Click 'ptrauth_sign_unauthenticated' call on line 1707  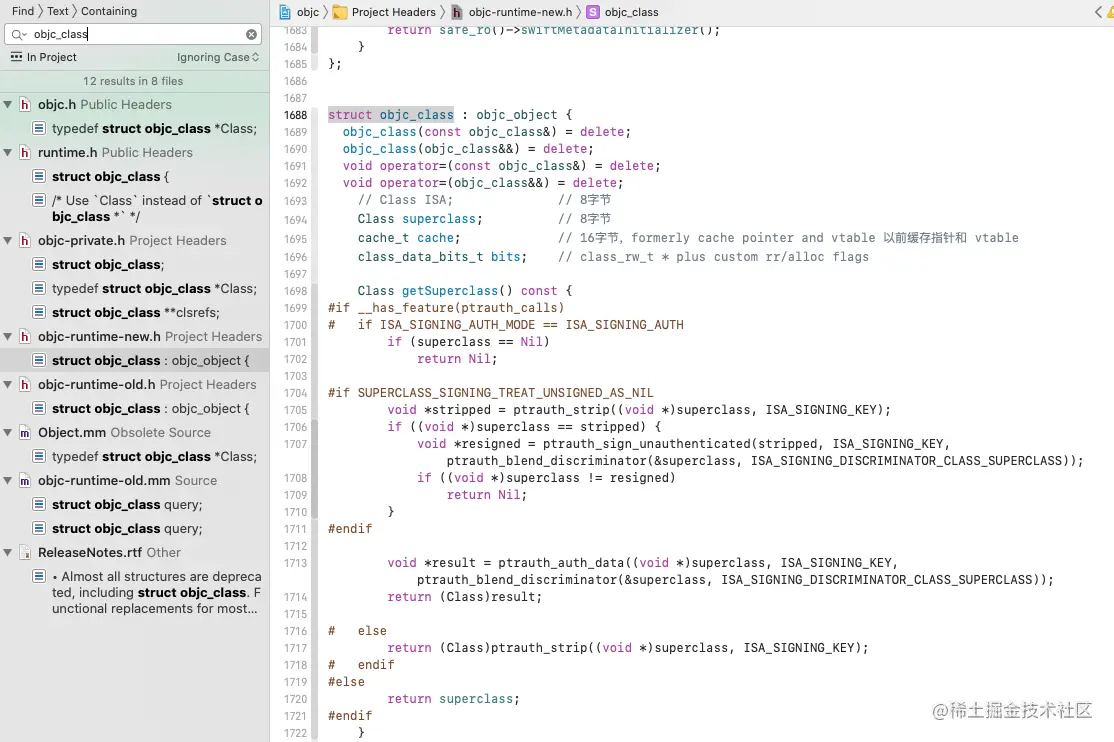point(647,443)
